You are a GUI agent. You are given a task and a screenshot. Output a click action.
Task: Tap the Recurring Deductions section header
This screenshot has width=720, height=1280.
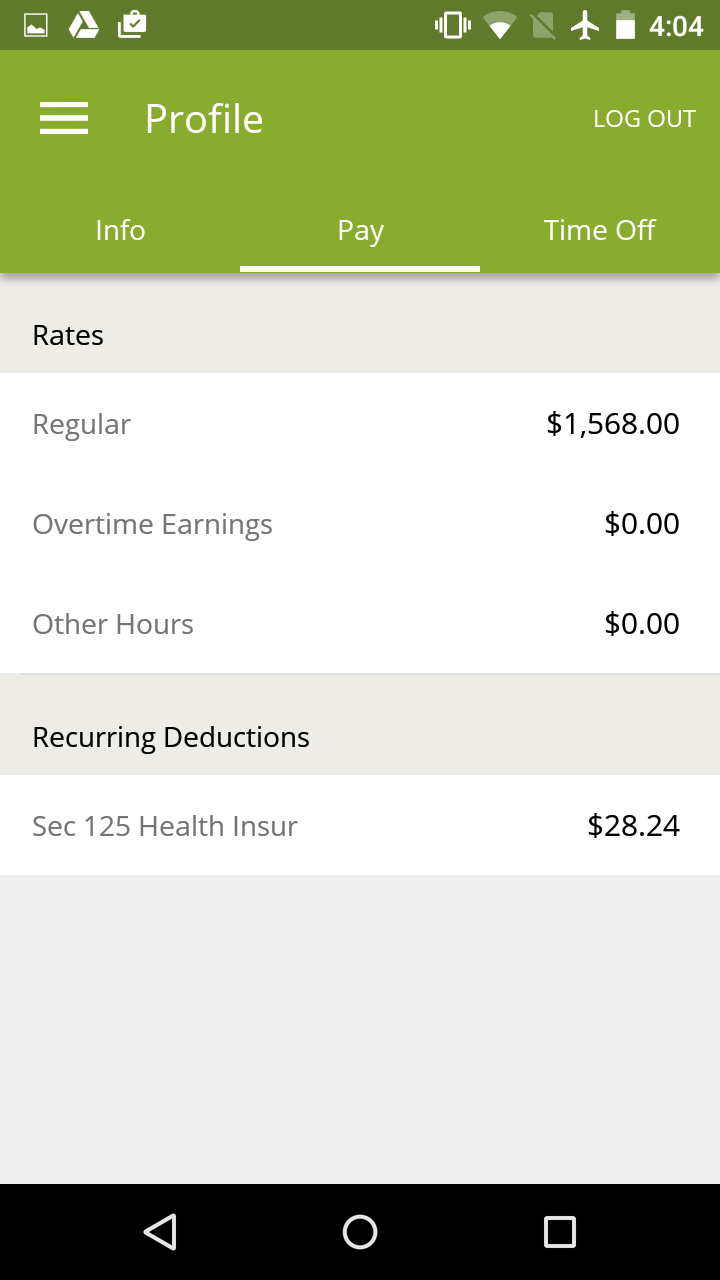(x=171, y=737)
